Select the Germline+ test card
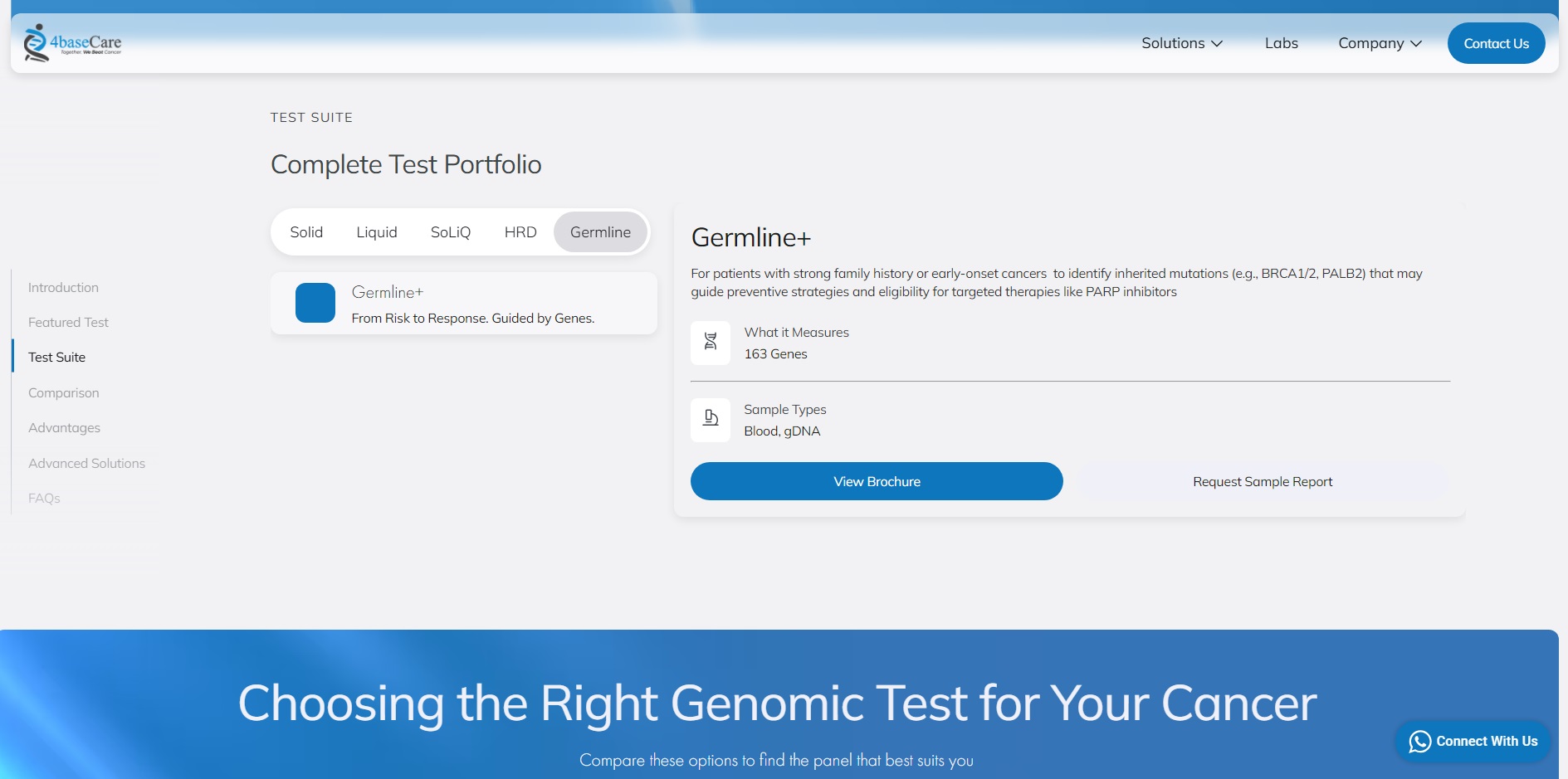The height and width of the screenshot is (779, 1568). (x=464, y=304)
